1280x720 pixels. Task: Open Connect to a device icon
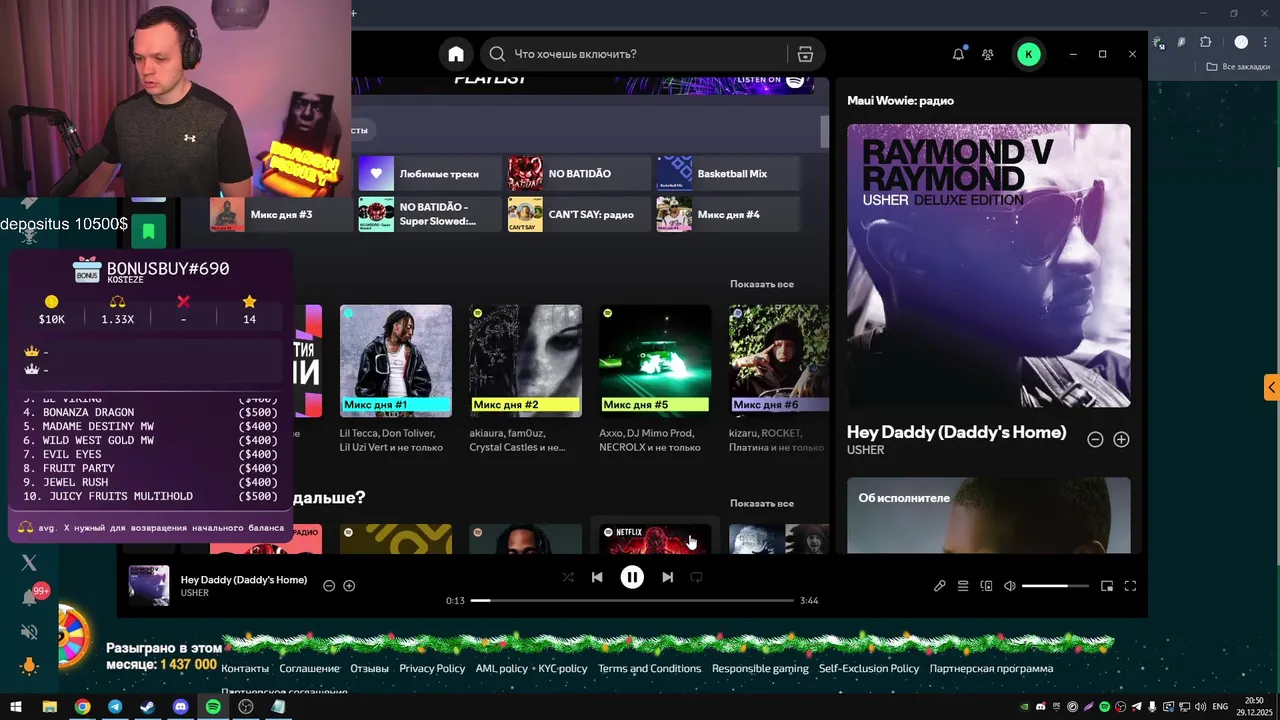[986, 586]
